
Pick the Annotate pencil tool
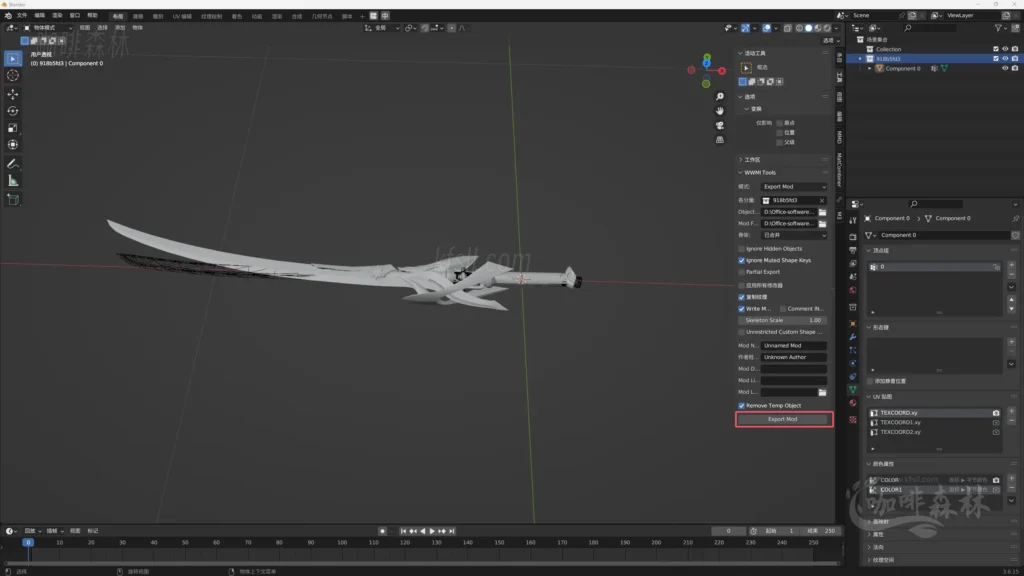pyautogui.click(x=13, y=163)
